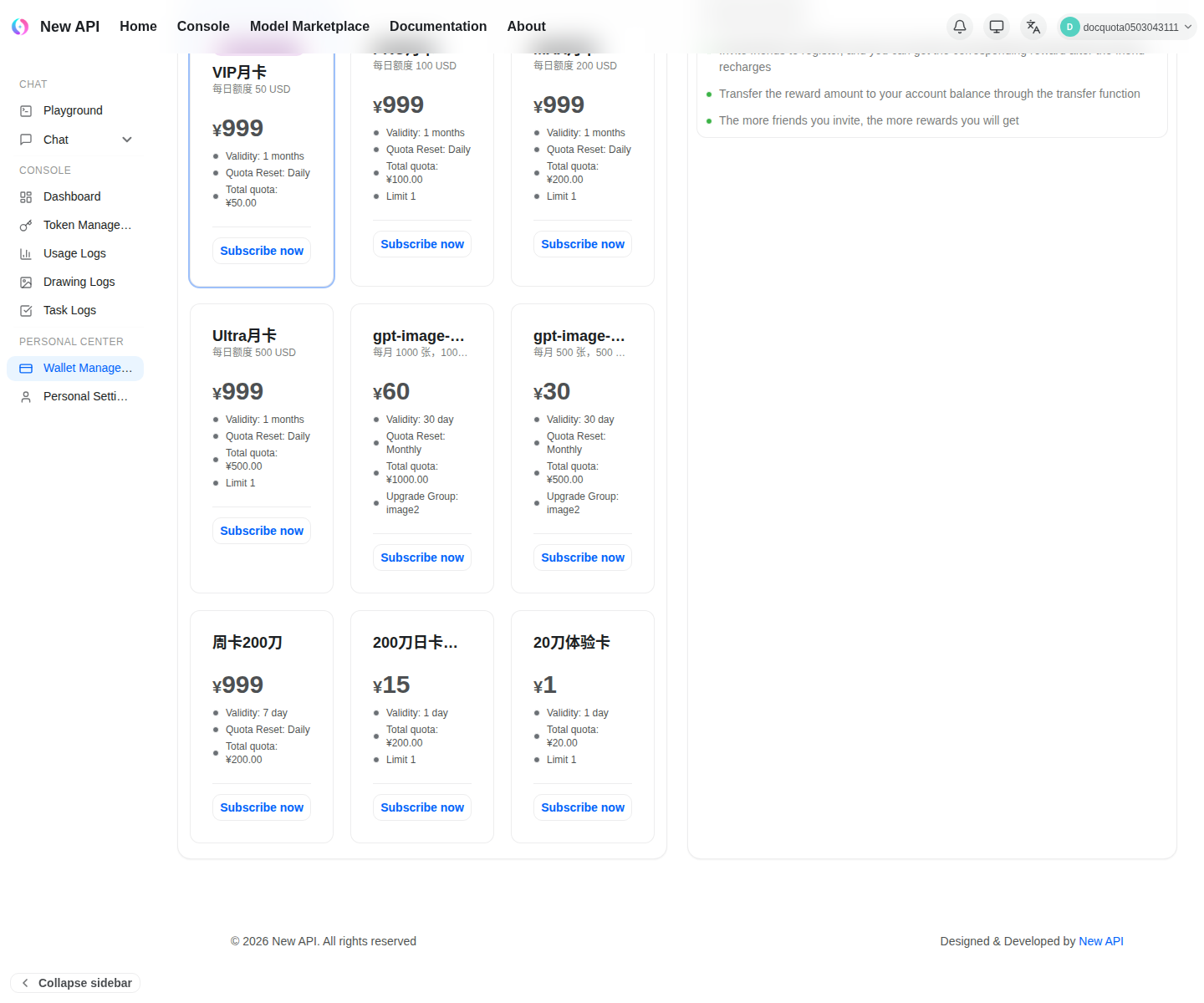This screenshot has width=1204, height=1003.
Task: Open the notifications bell
Action: point(960,27)
